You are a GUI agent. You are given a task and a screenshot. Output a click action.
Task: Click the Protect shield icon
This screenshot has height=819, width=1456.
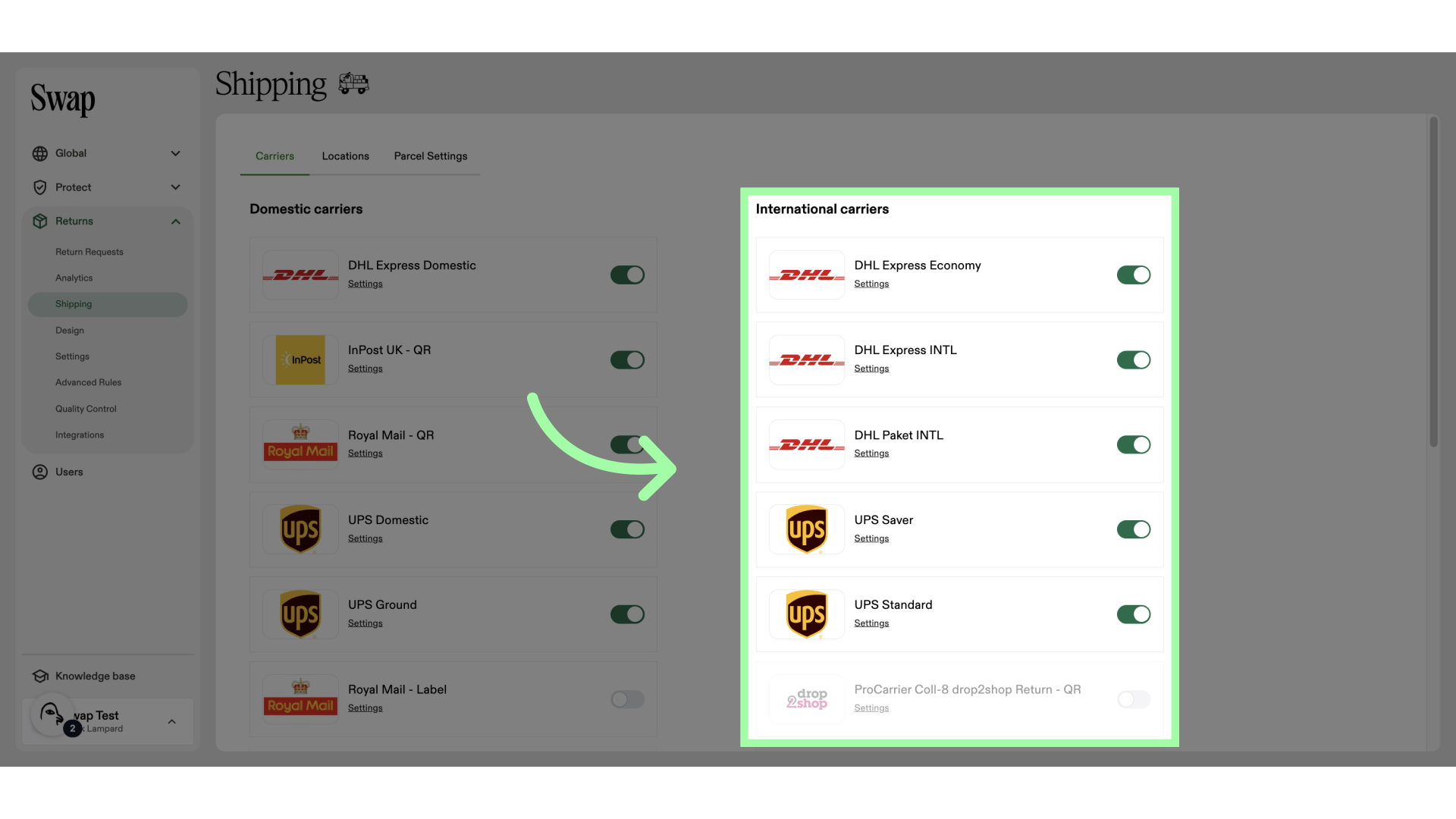(40, 187)
